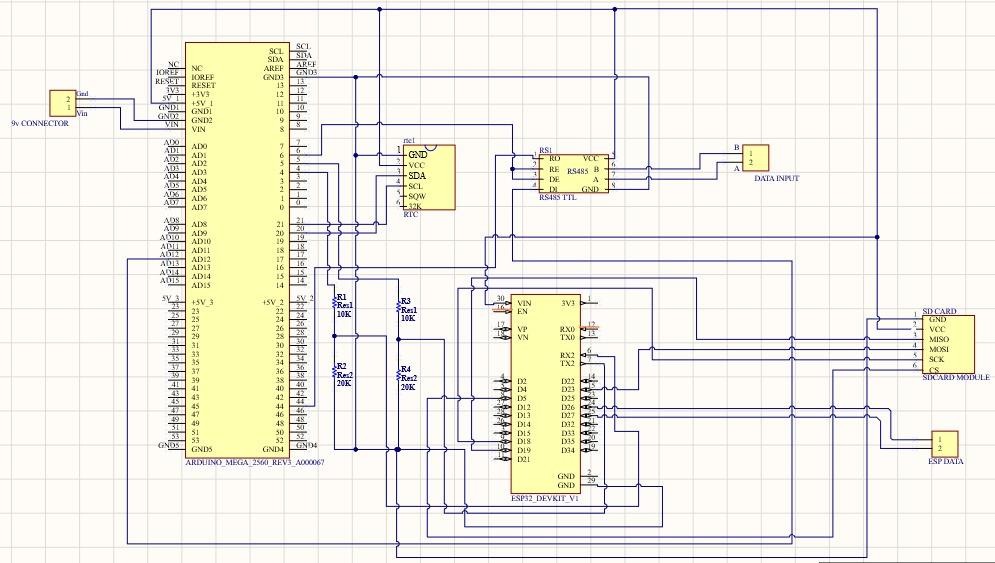
Task: Select the ESP32 DevKit component body
Action: [x=546, y=394]
